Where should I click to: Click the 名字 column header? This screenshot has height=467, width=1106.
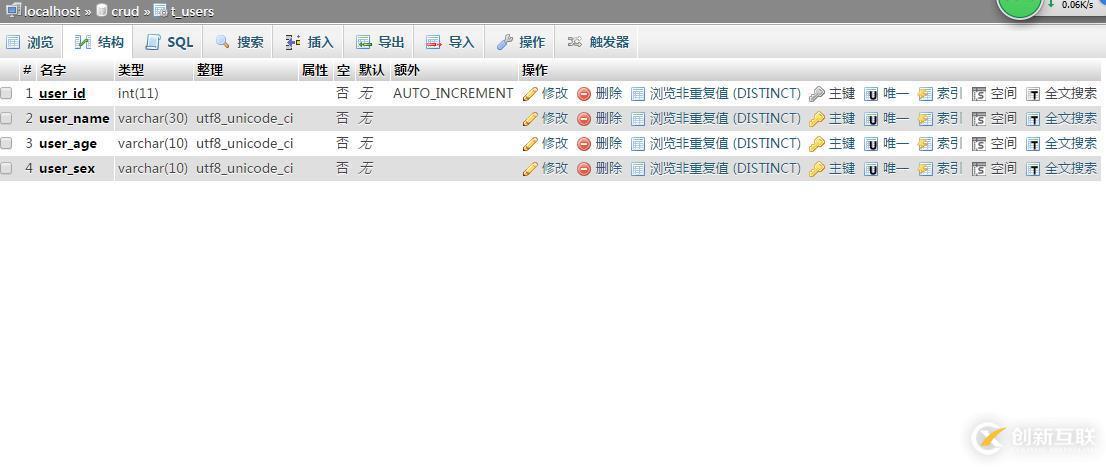tap(52, 70)
